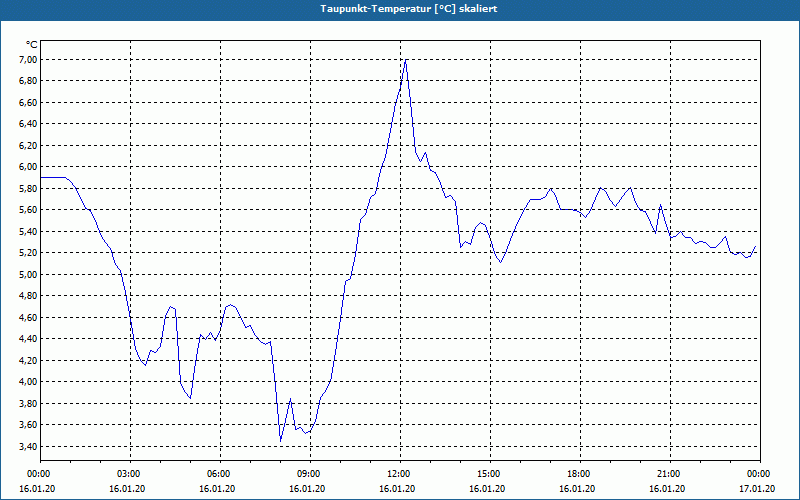Click the 00:00 label above 17.01.20
The height and width of the screenshot is (500, 800).
[x=760, y=473]
